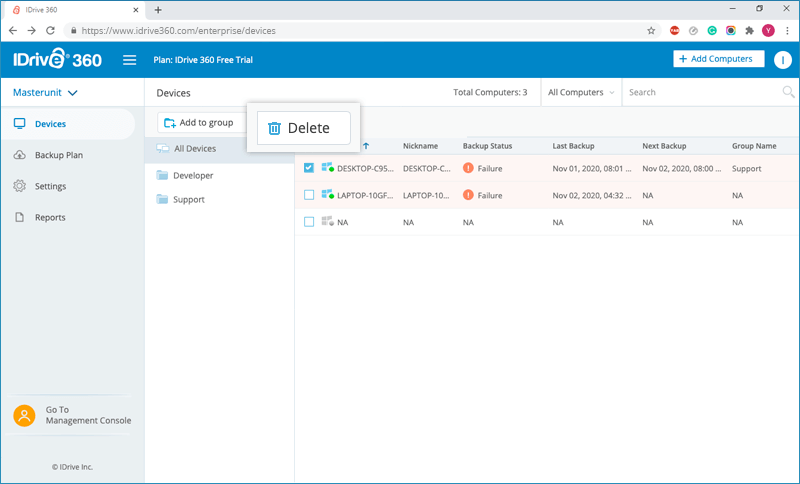Open the browser extensions puzzle icon
Image resolution: width=800 pixels, height=484 pixels.
coord(749,31)
